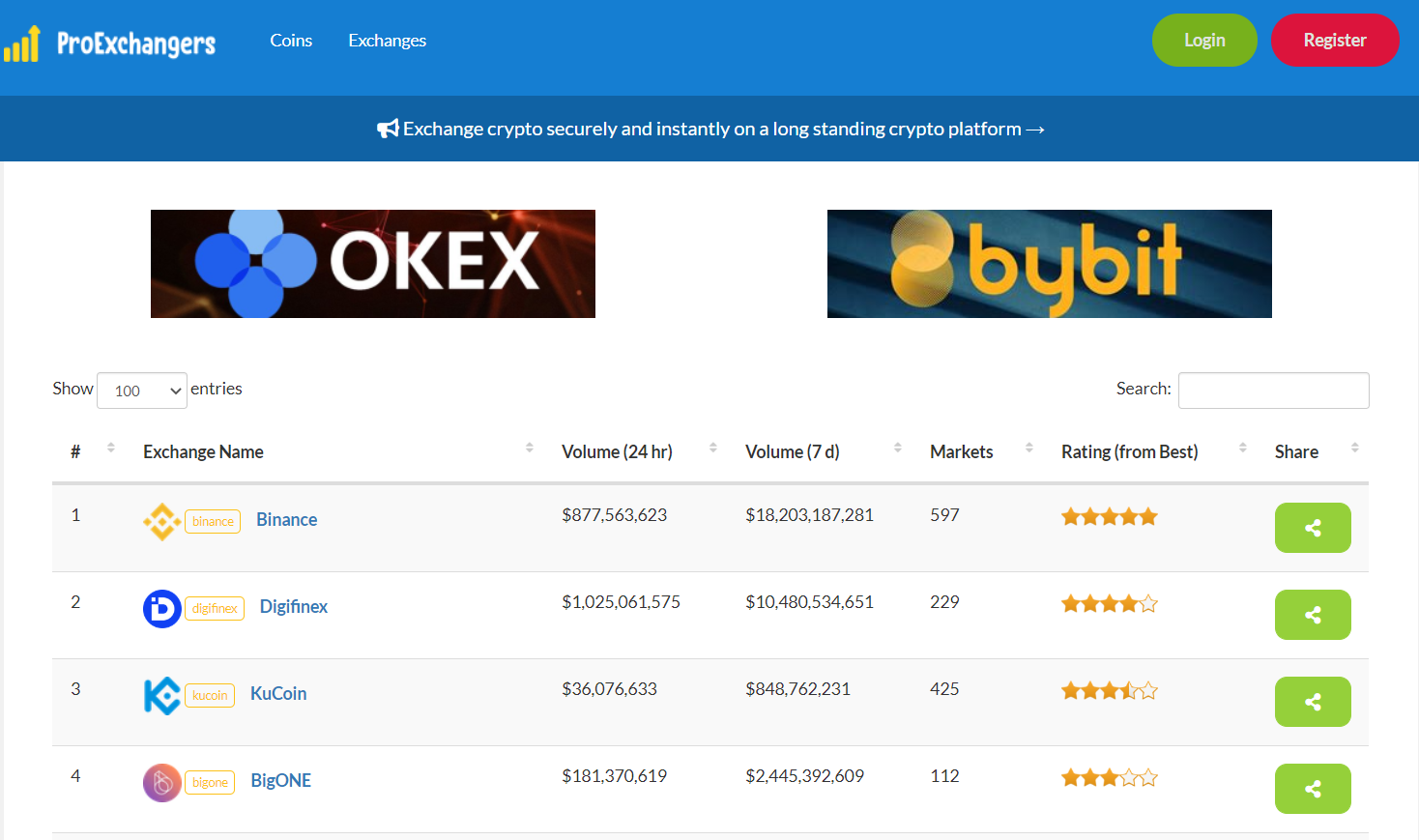Sort table by the # column arrows

pyautogui.click(x=111, y=448)
